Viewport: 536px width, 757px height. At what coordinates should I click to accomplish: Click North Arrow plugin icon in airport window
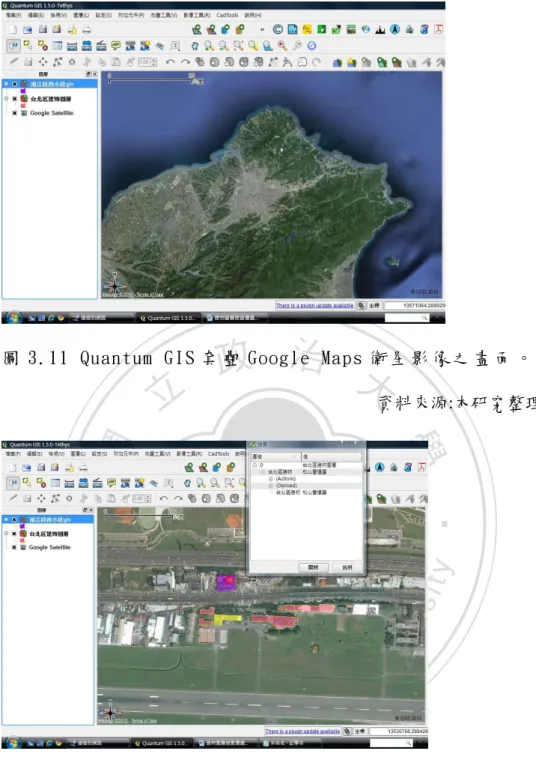[x=380, y=467]
